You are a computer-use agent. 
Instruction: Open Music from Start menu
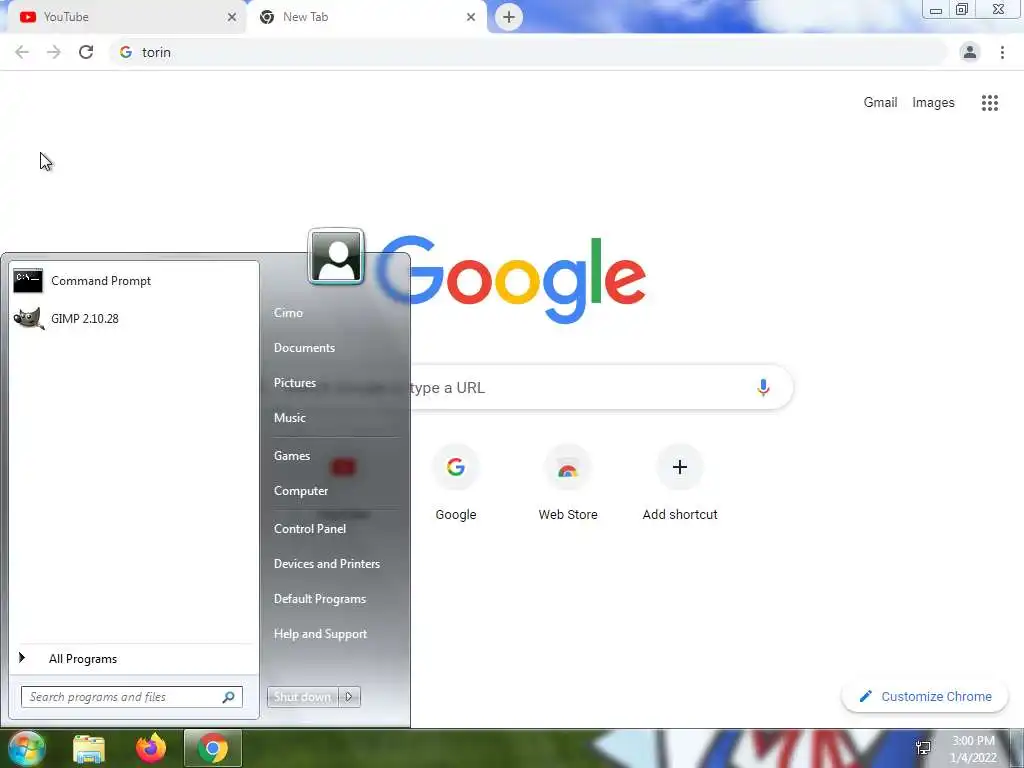[x=289, y=418]
